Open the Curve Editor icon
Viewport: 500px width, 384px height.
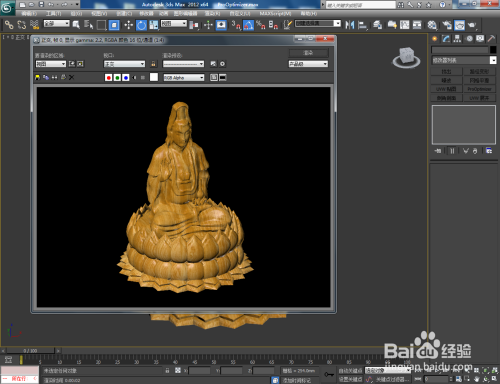coord(405,25)
